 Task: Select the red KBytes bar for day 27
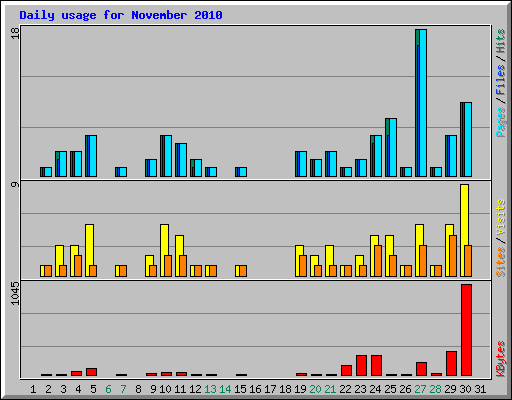click(421, 369)
